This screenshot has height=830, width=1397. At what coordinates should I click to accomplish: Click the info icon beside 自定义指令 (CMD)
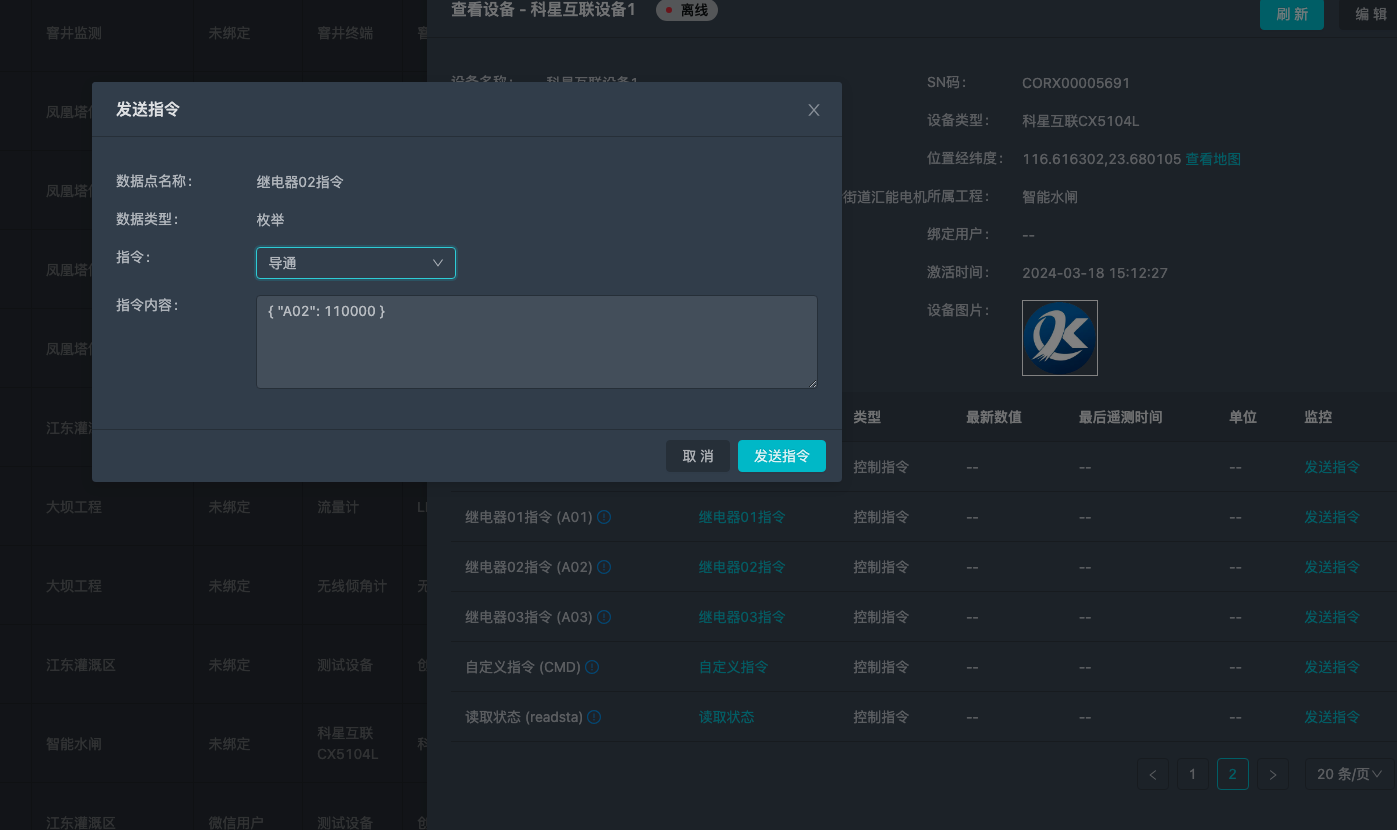pyautogui.click(x=592, y=667)
